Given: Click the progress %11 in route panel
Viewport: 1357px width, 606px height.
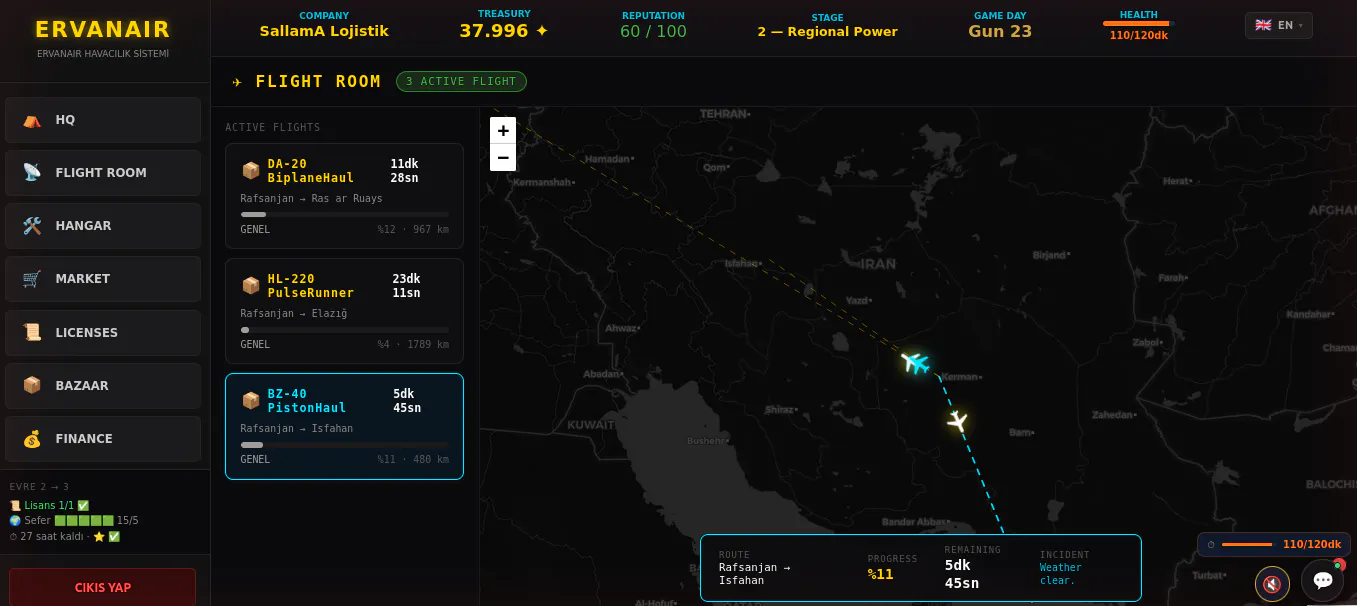Looking at the screenshot, I should pyautogui.click(x=881, y=574).
